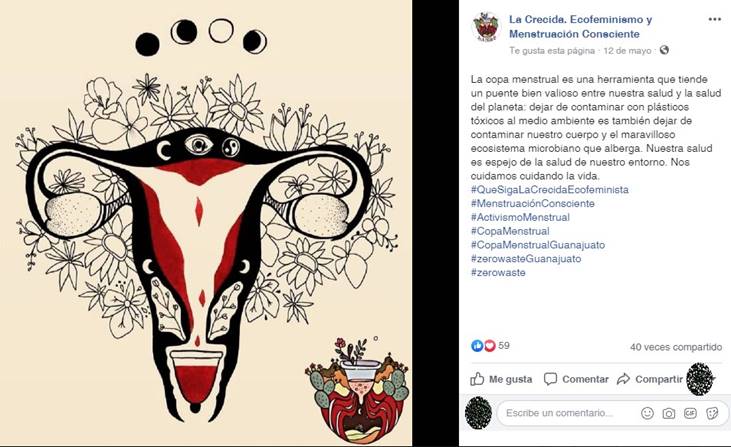The width and height of the screenshot is (731, 447).
Task: Open the emoji picker in comment box
Action: pos(647,413)
